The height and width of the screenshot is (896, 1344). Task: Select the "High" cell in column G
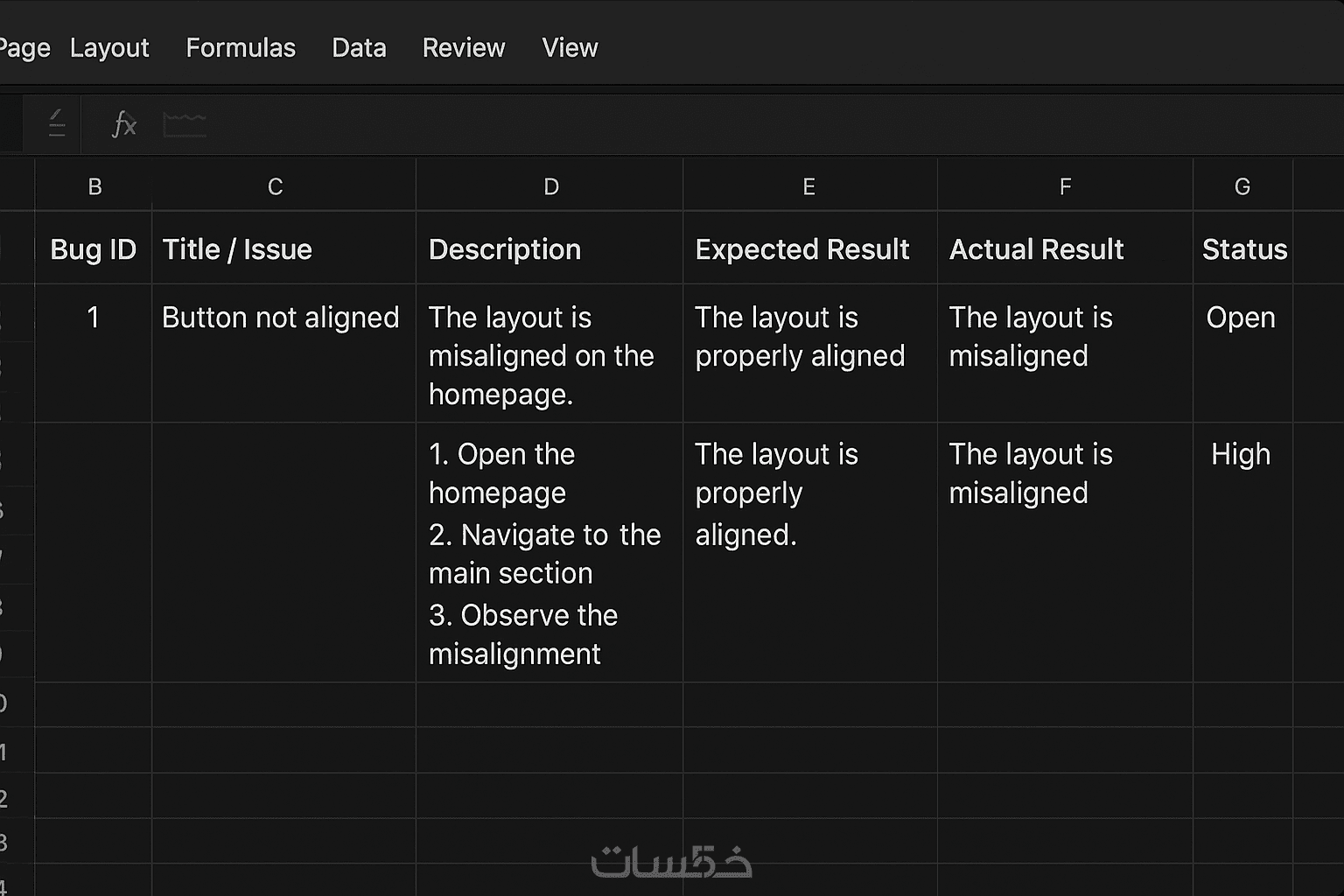pos(1241,455)
